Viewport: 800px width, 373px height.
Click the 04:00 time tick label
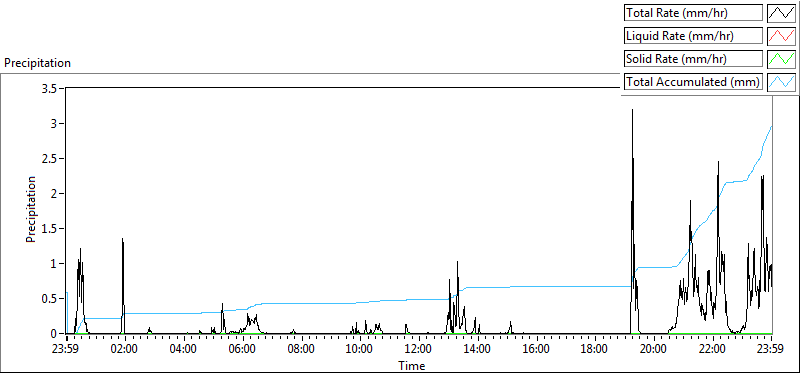pyautogui.click(x=184, y=350)
